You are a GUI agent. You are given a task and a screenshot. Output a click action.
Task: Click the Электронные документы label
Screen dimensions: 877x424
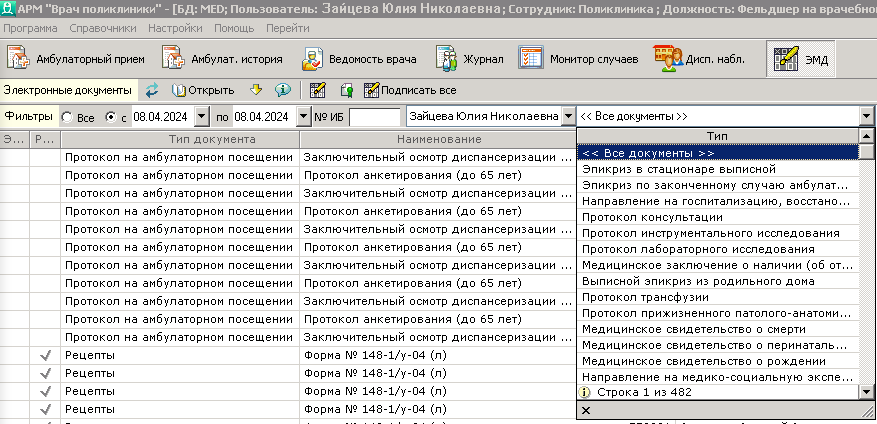(67, 90)
